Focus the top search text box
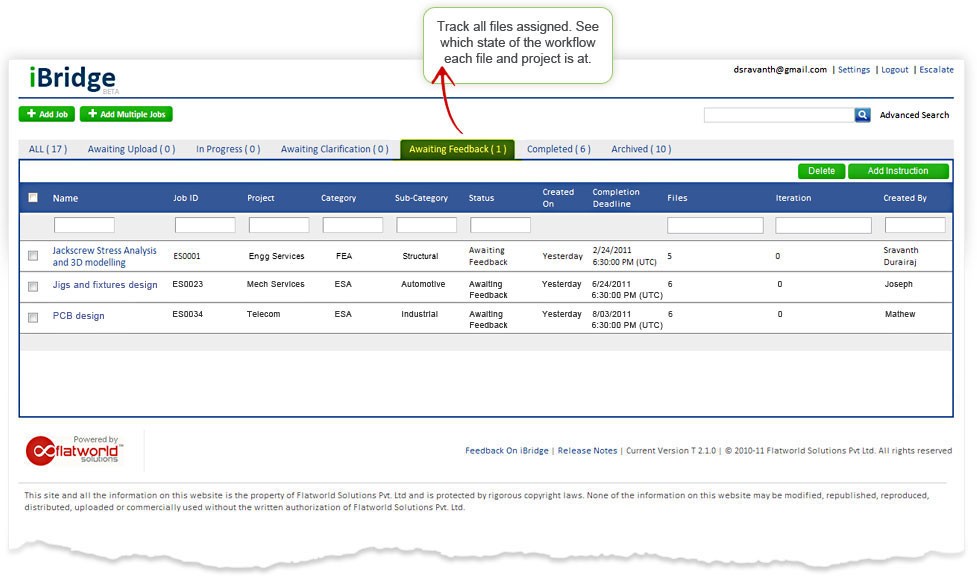Image resolution: width=977 pixels, height=585 pixels. pyautogui.click(x=778, y=115)
